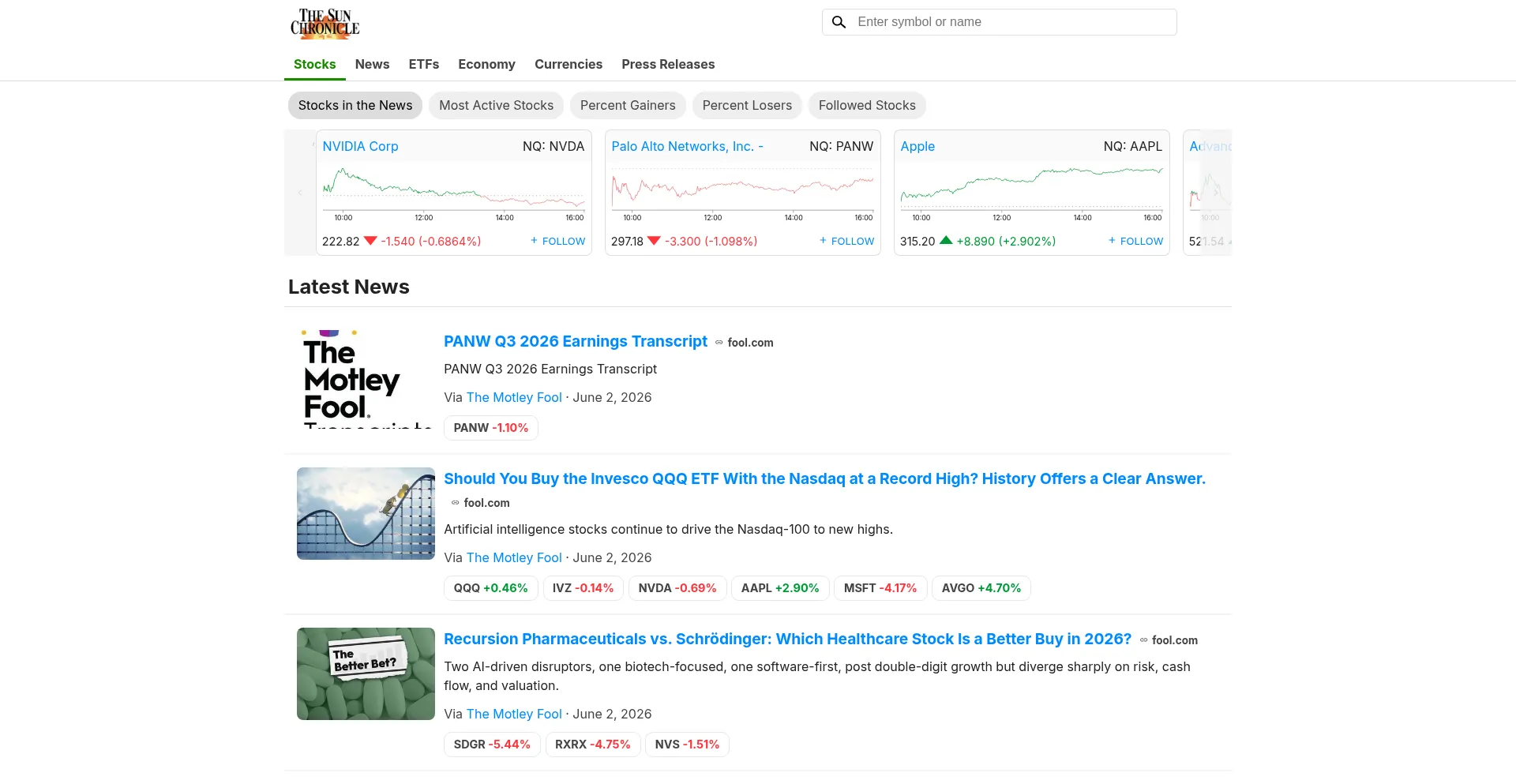1516x784 pixels.
Task: Click PANW red down-arrow price indicator
Action: pyautogui.click(x=654, y=241)
